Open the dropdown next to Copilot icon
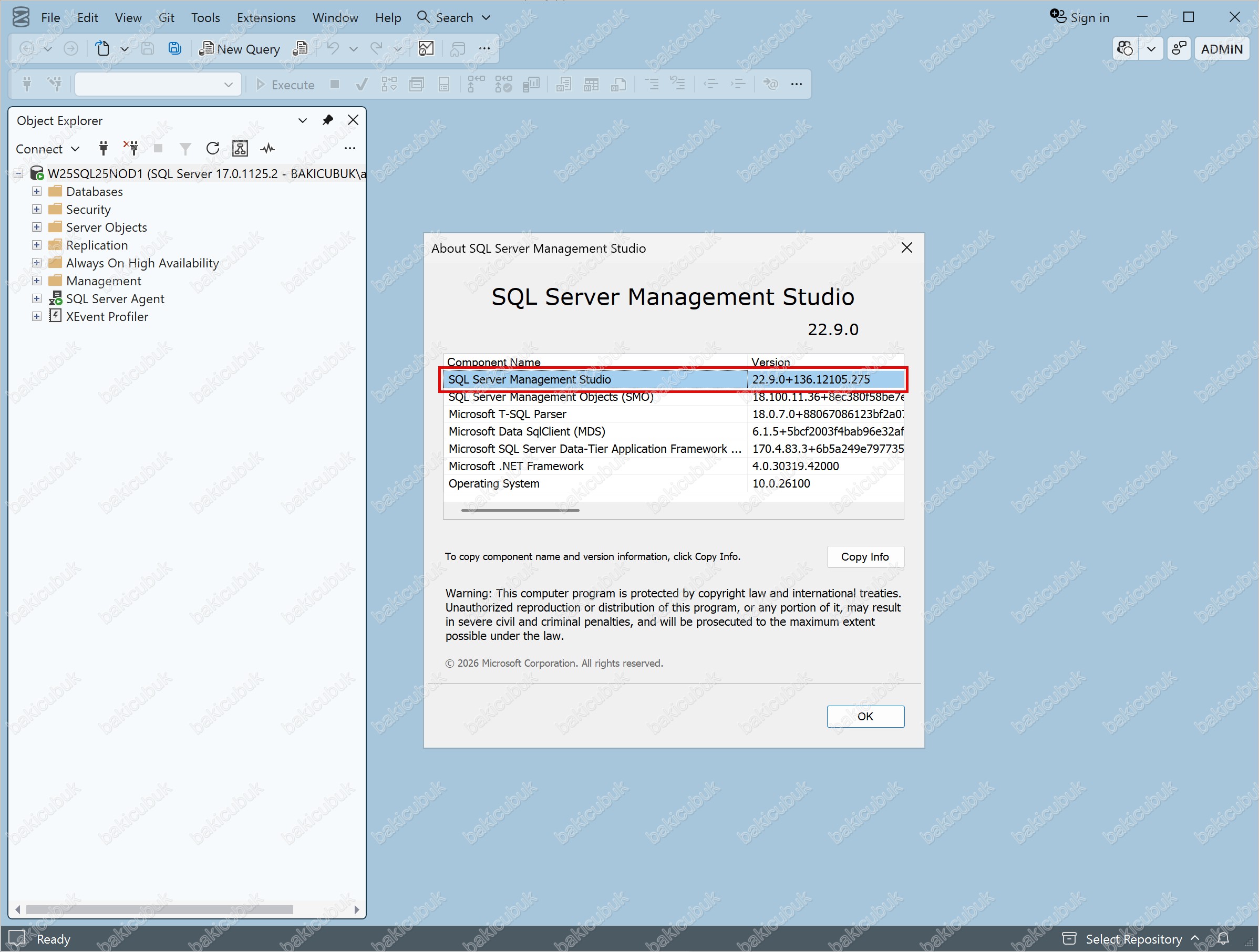The image size is (1259, 952). (1151, 49)
